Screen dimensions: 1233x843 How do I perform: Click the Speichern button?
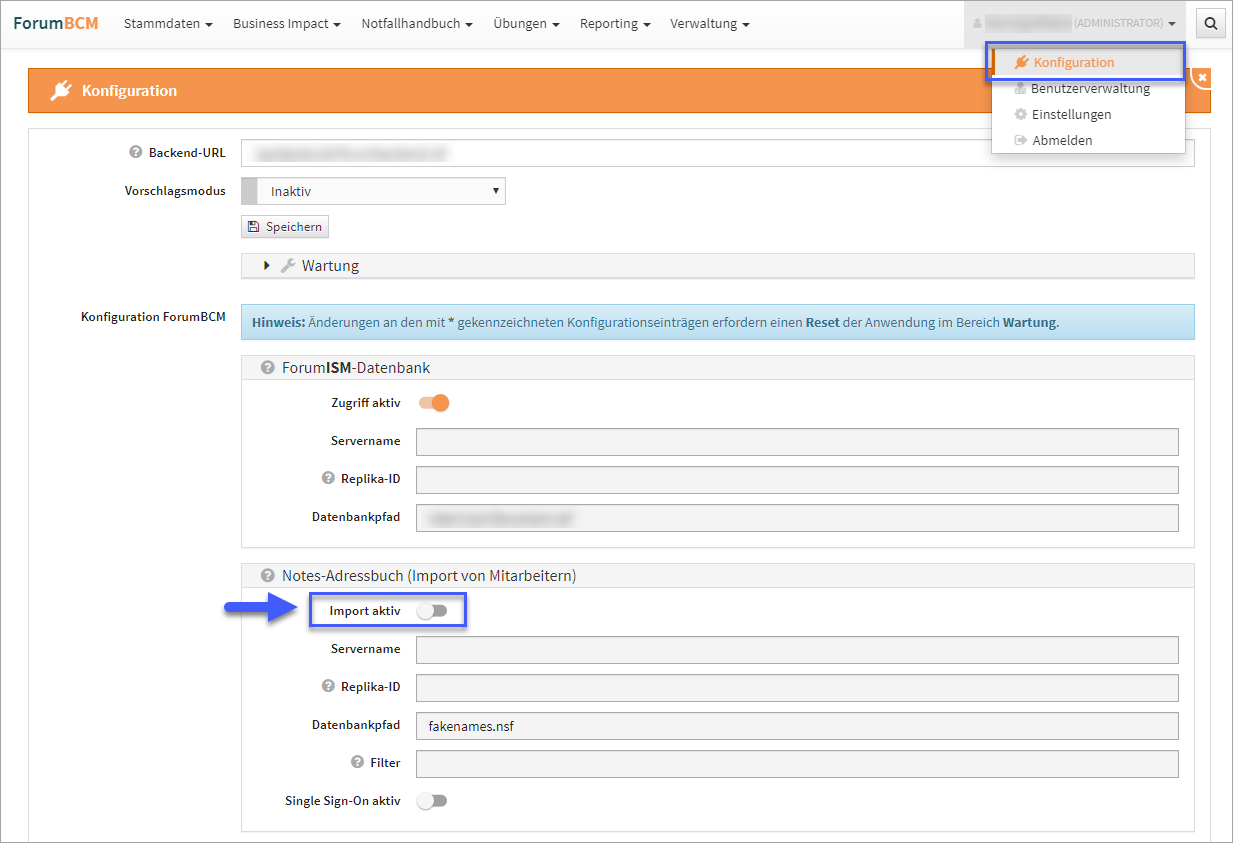pyautogui.click(x=285, y=227)
